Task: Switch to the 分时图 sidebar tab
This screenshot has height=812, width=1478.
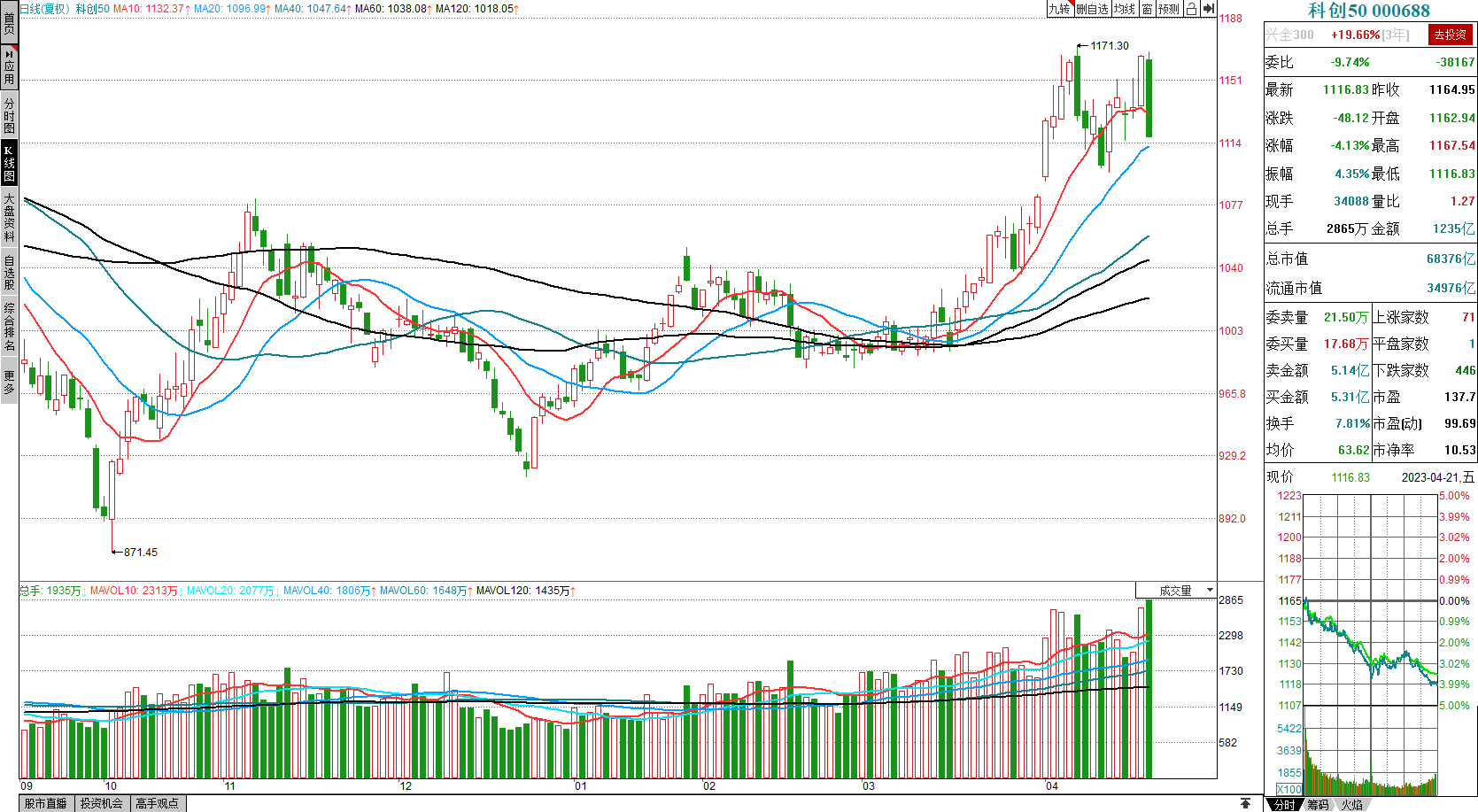Action: [x=9, y=116]
